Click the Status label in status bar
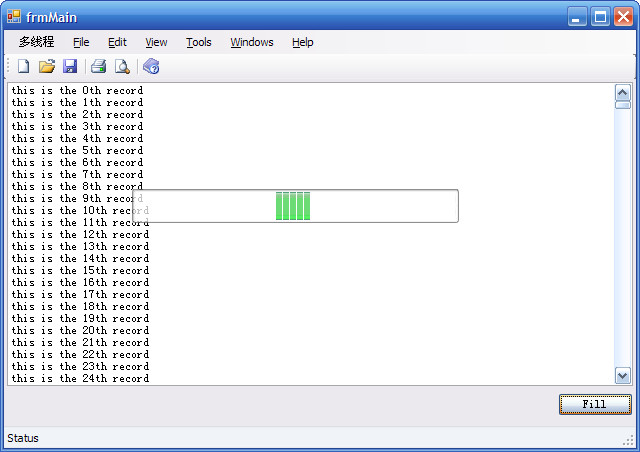This screenshot has width=640, height=452. 23,438
